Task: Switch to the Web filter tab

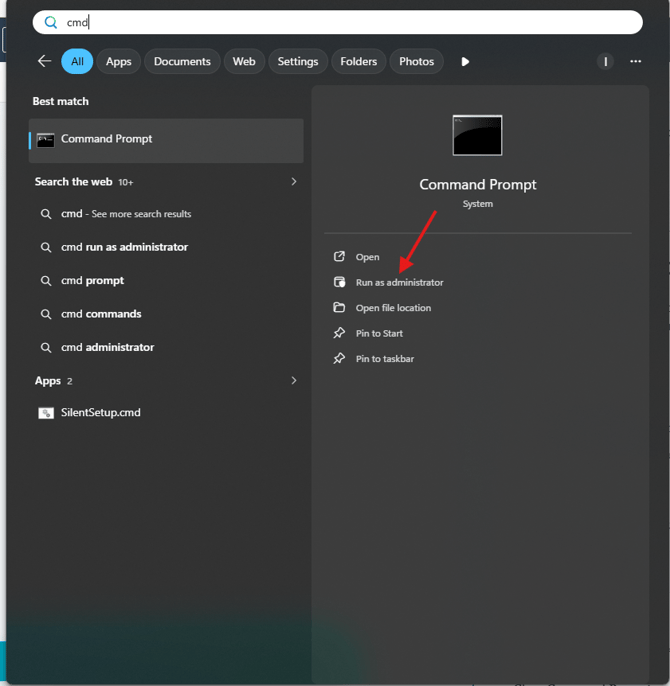Action: coord(244,61)
